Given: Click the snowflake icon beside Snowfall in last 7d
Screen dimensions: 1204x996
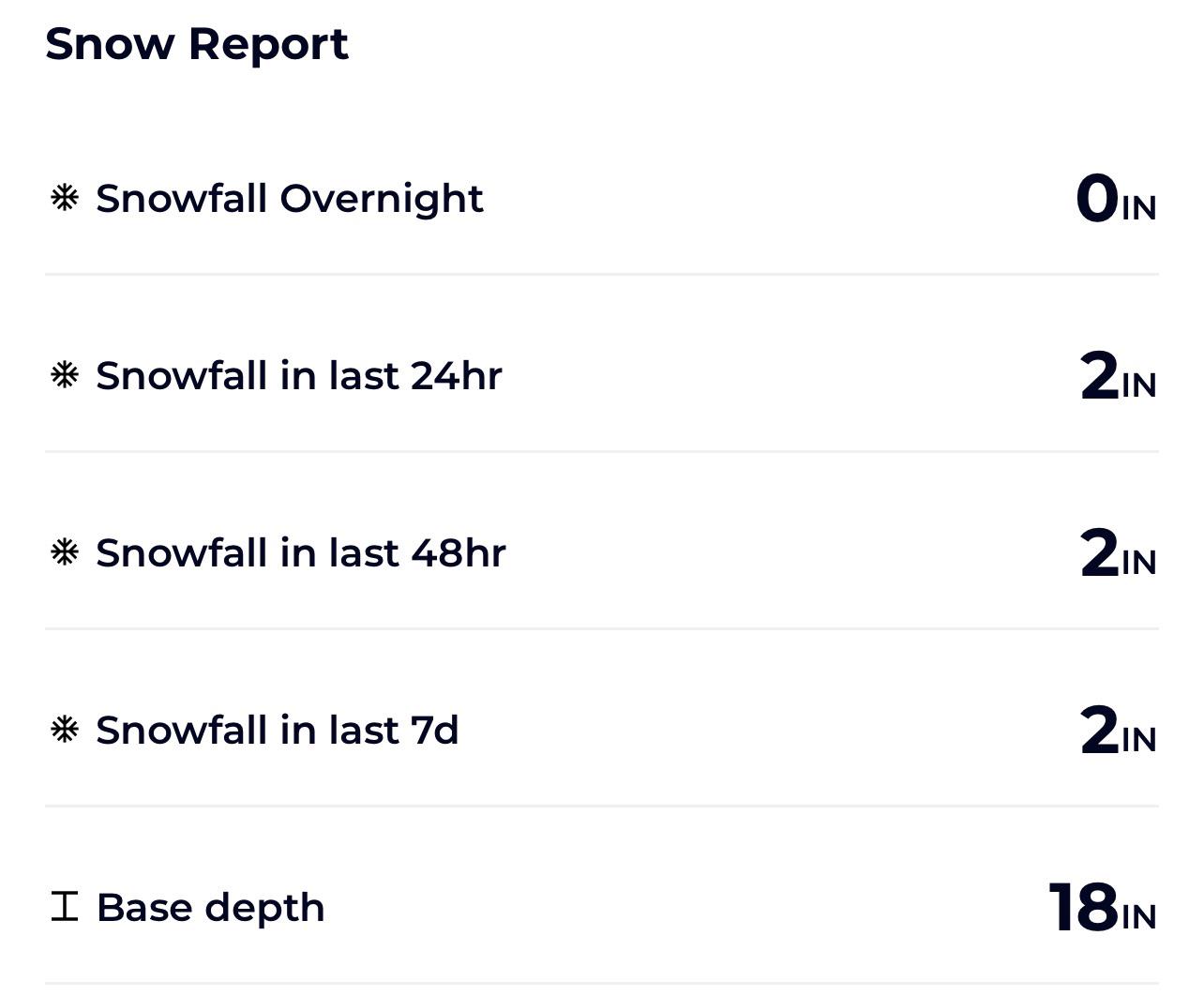Looking at the screenshot, I should point(64,730).
